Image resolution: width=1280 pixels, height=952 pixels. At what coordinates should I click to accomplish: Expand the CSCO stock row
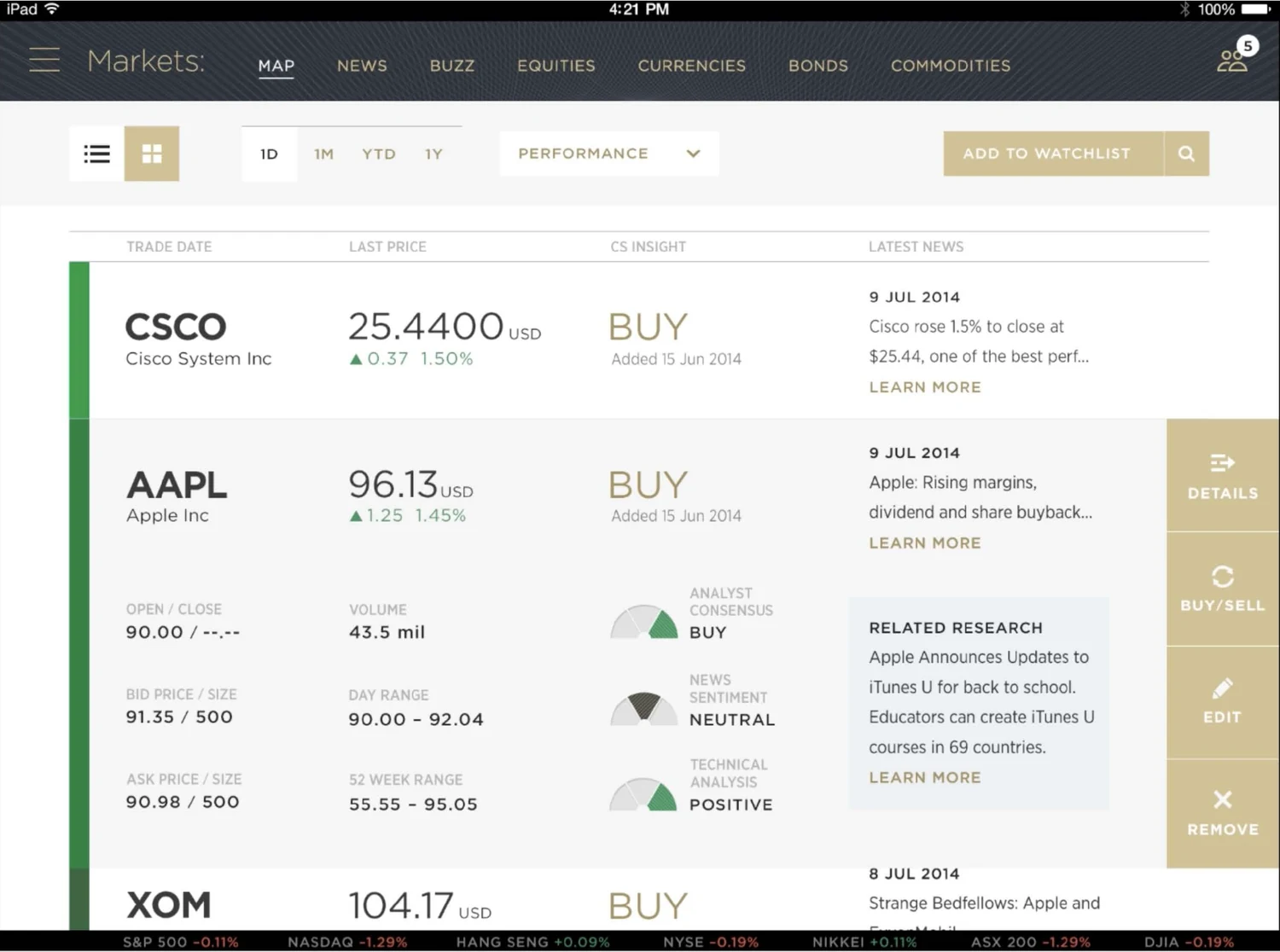pyautogui.click(x=639, y=340)
